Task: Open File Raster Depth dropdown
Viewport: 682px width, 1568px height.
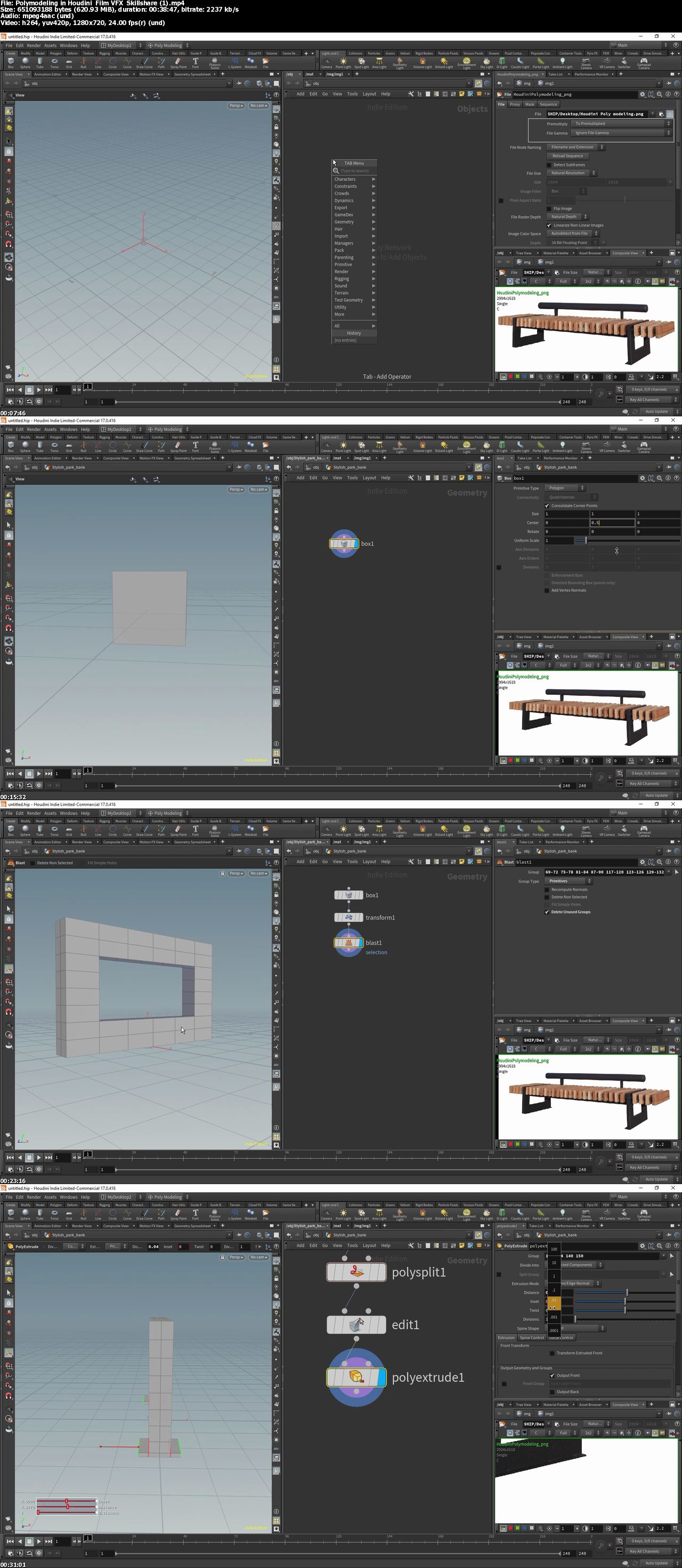Action: point(567,216)
